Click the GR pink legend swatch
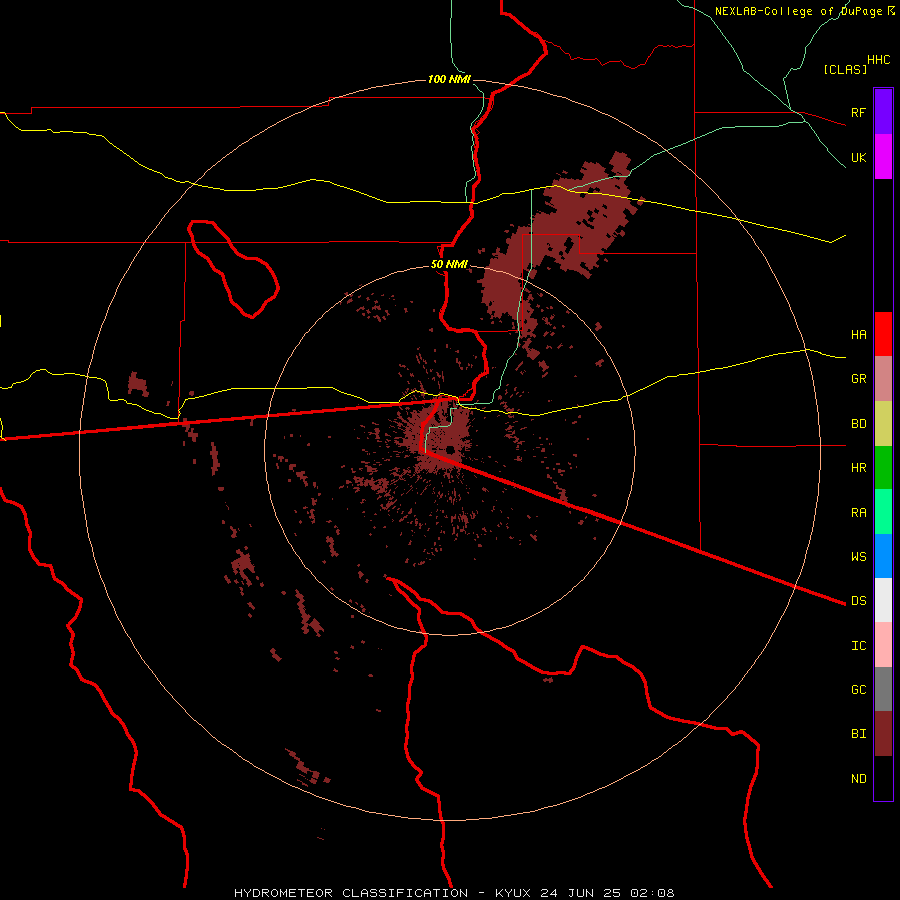900x900 pixels. point(883,378)
